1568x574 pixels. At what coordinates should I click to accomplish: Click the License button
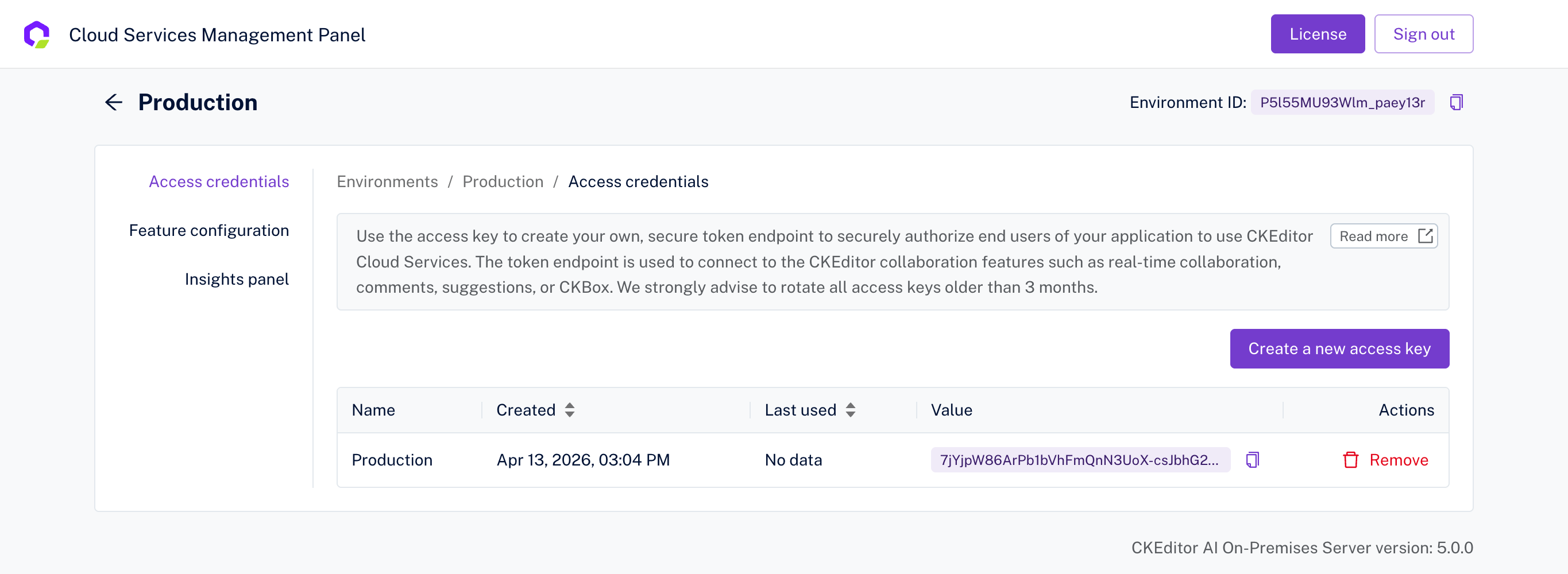click(x=1317, y=33)
